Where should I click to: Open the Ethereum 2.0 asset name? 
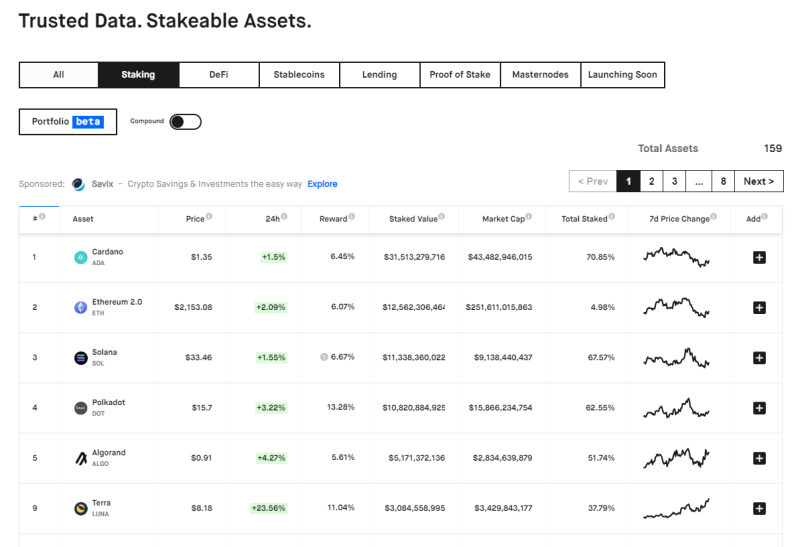click(x=117, y=302)
